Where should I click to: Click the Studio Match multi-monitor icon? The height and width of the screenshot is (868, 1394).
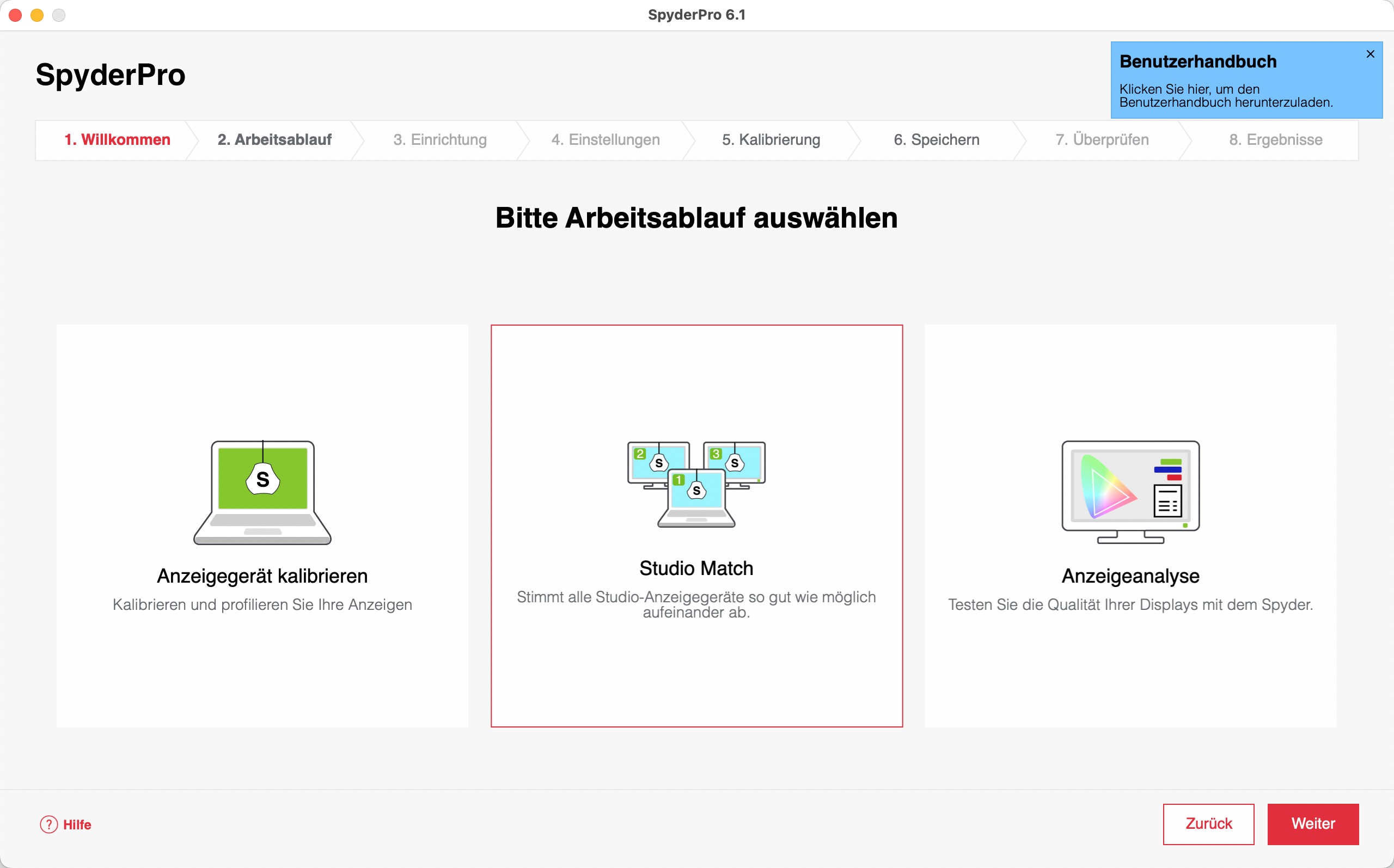pos(696,484)
